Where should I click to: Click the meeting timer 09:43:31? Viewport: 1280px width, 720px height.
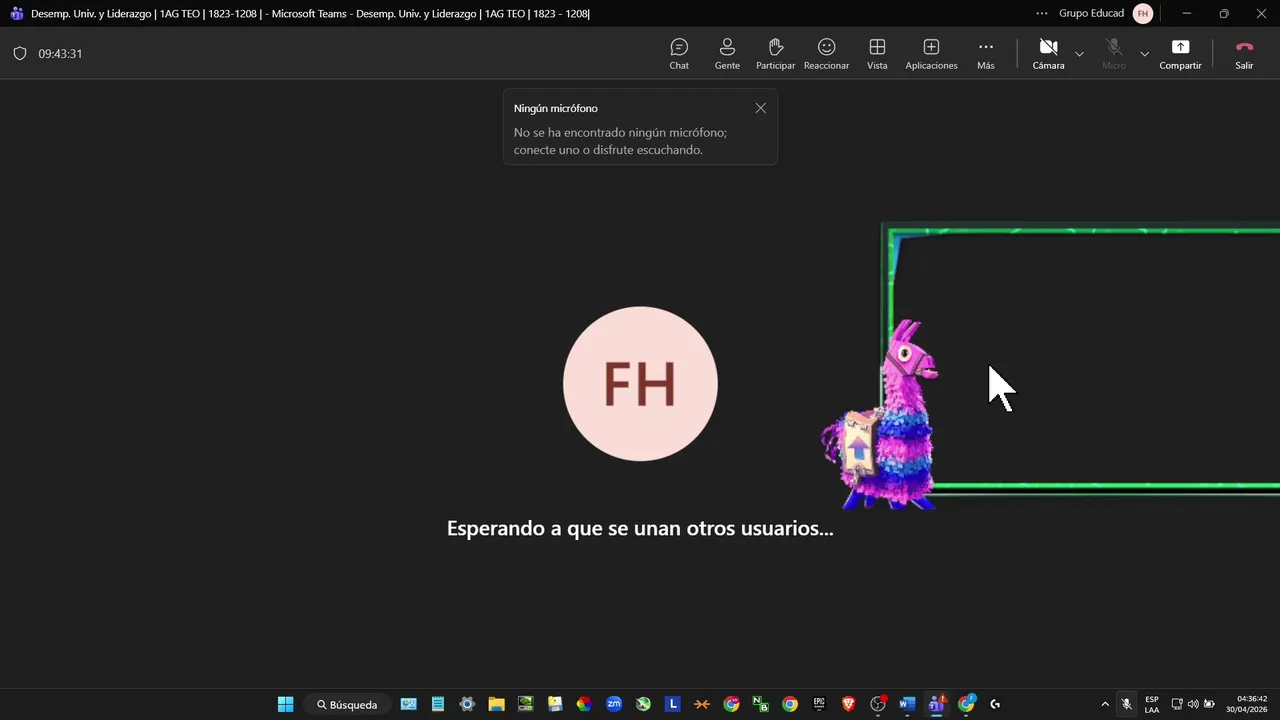click(60, 54)
